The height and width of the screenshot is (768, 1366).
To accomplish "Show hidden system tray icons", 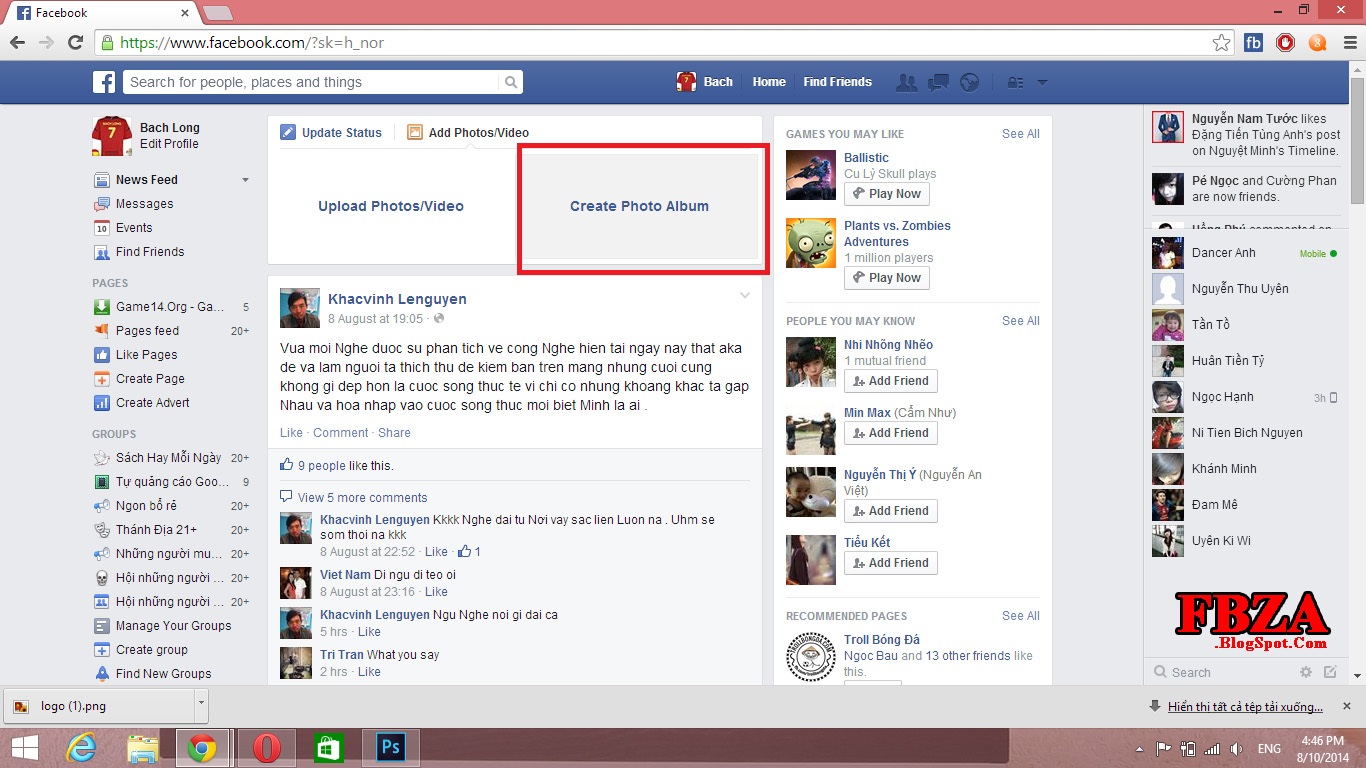I will pyautogui.click(x=1140, y=748).
